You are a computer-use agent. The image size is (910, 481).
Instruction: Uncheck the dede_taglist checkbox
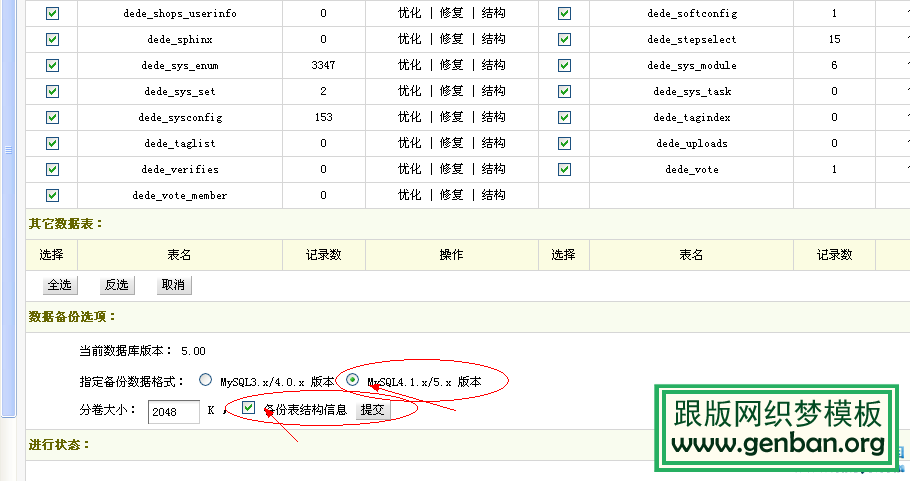coord(52,143)
